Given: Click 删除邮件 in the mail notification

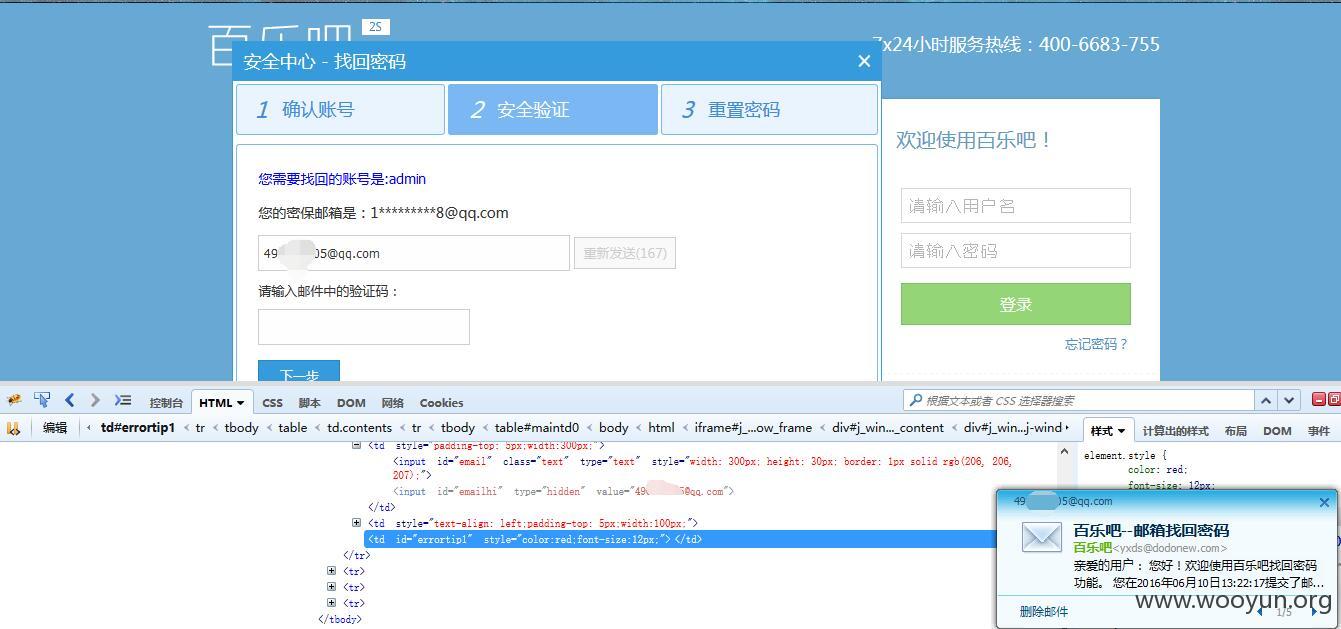Looking at the screenshot, I should click(1043, 611).
